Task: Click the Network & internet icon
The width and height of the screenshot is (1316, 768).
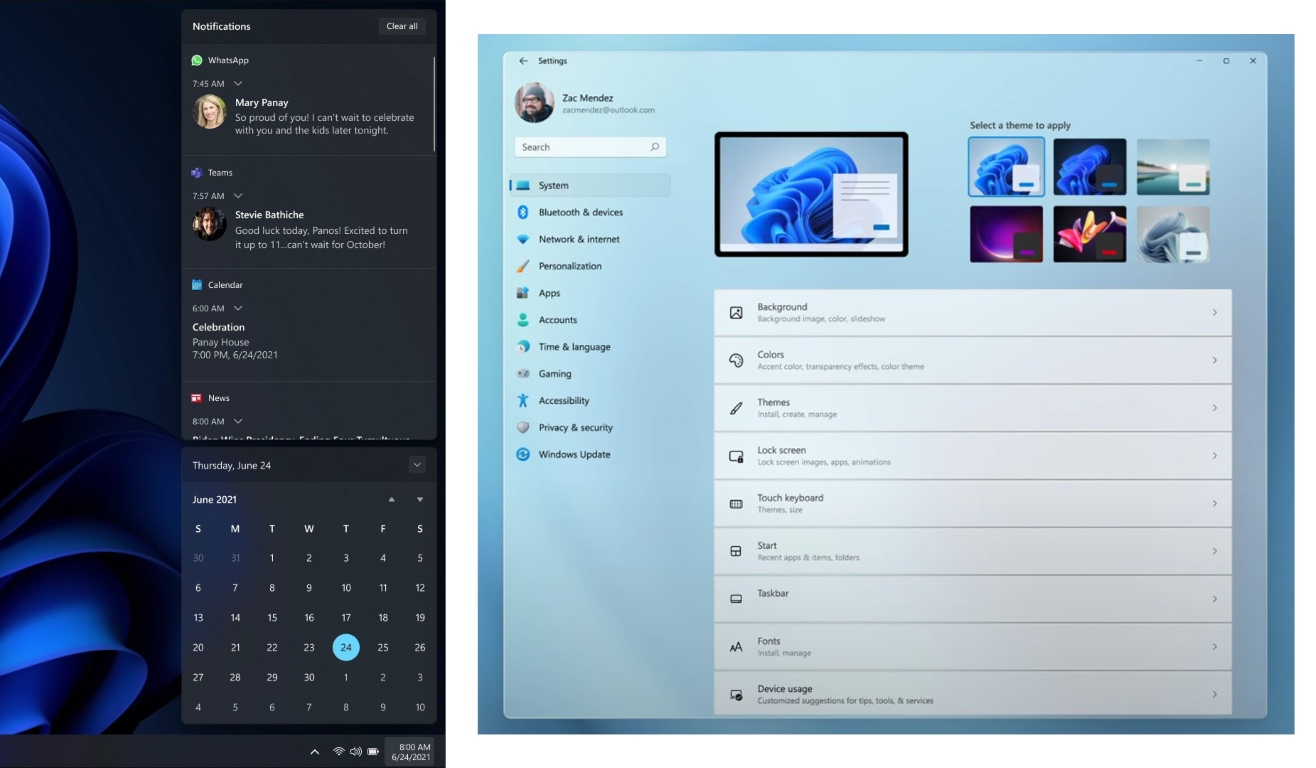Action: (x=522, y=239)
